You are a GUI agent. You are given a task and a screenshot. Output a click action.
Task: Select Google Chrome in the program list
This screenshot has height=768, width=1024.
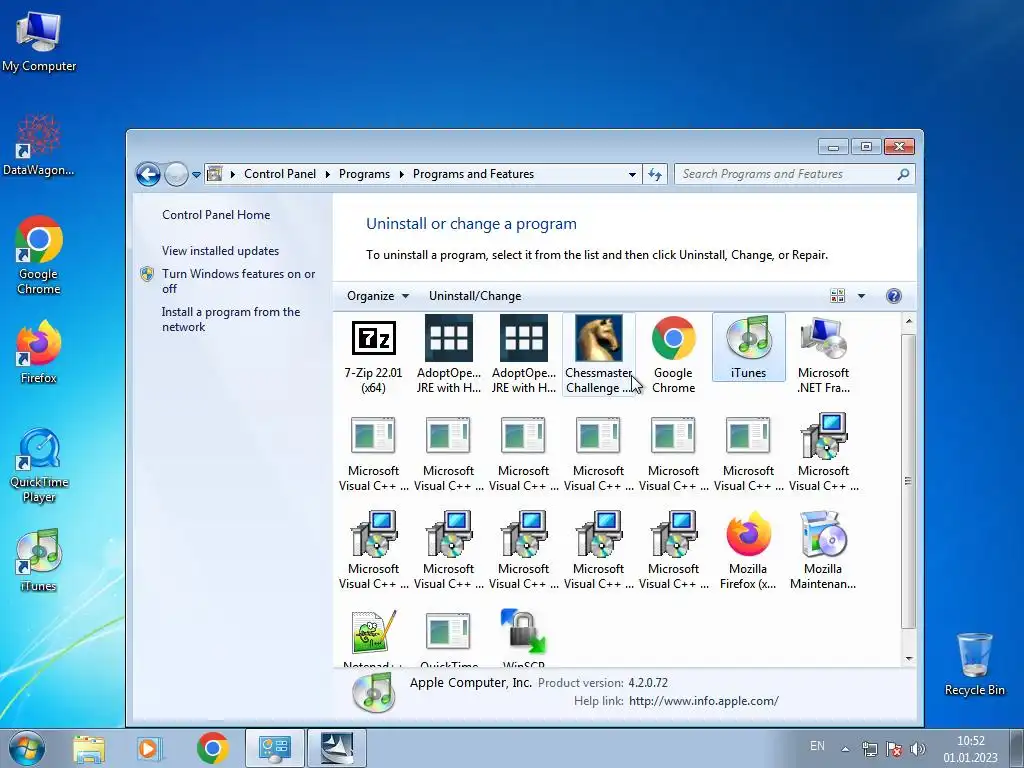pos(673,356)
